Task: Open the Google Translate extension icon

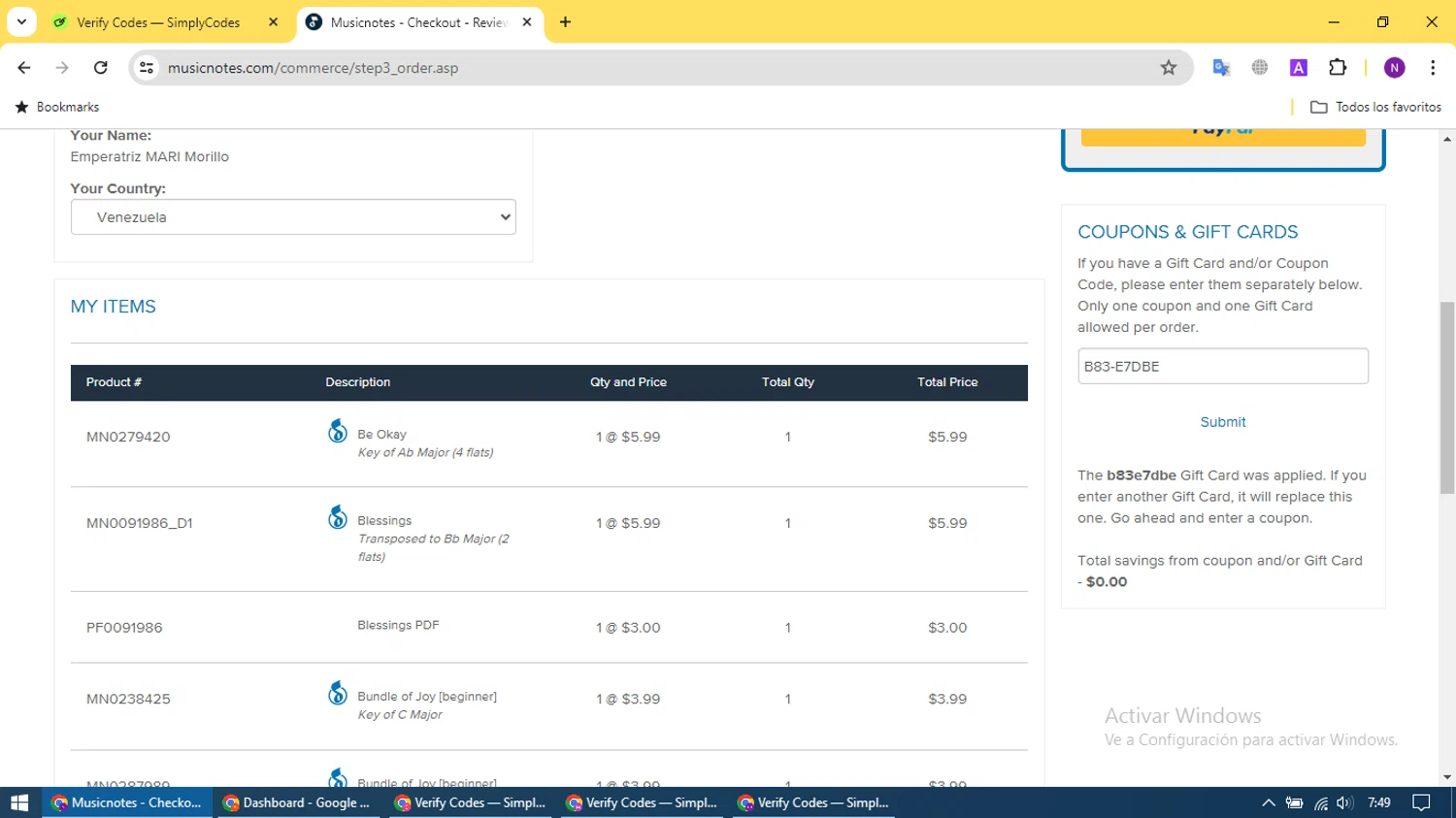Action: tap(1221, 68)
